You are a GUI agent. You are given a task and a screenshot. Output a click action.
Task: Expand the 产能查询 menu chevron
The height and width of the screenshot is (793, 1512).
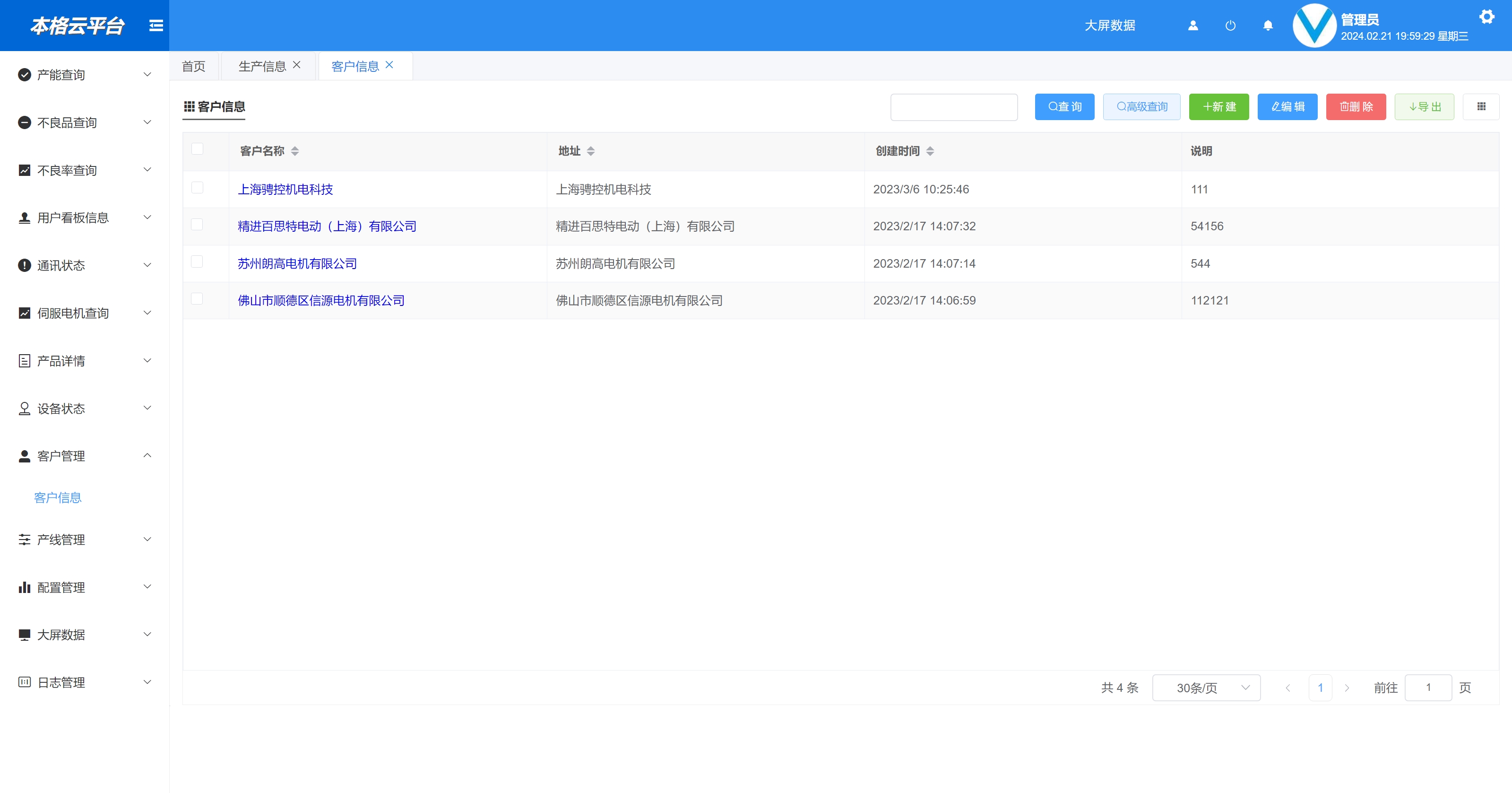click(147, 74)
